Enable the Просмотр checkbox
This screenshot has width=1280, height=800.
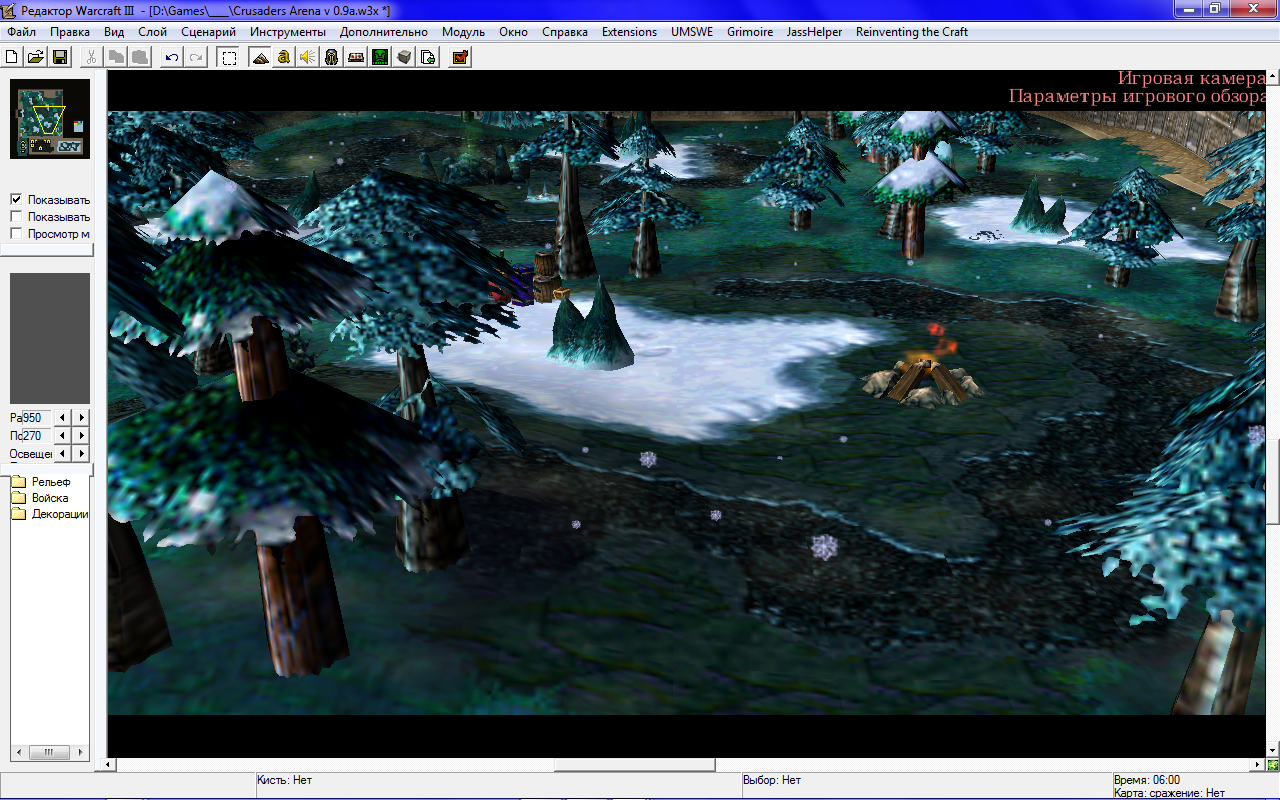click(16, 233)
